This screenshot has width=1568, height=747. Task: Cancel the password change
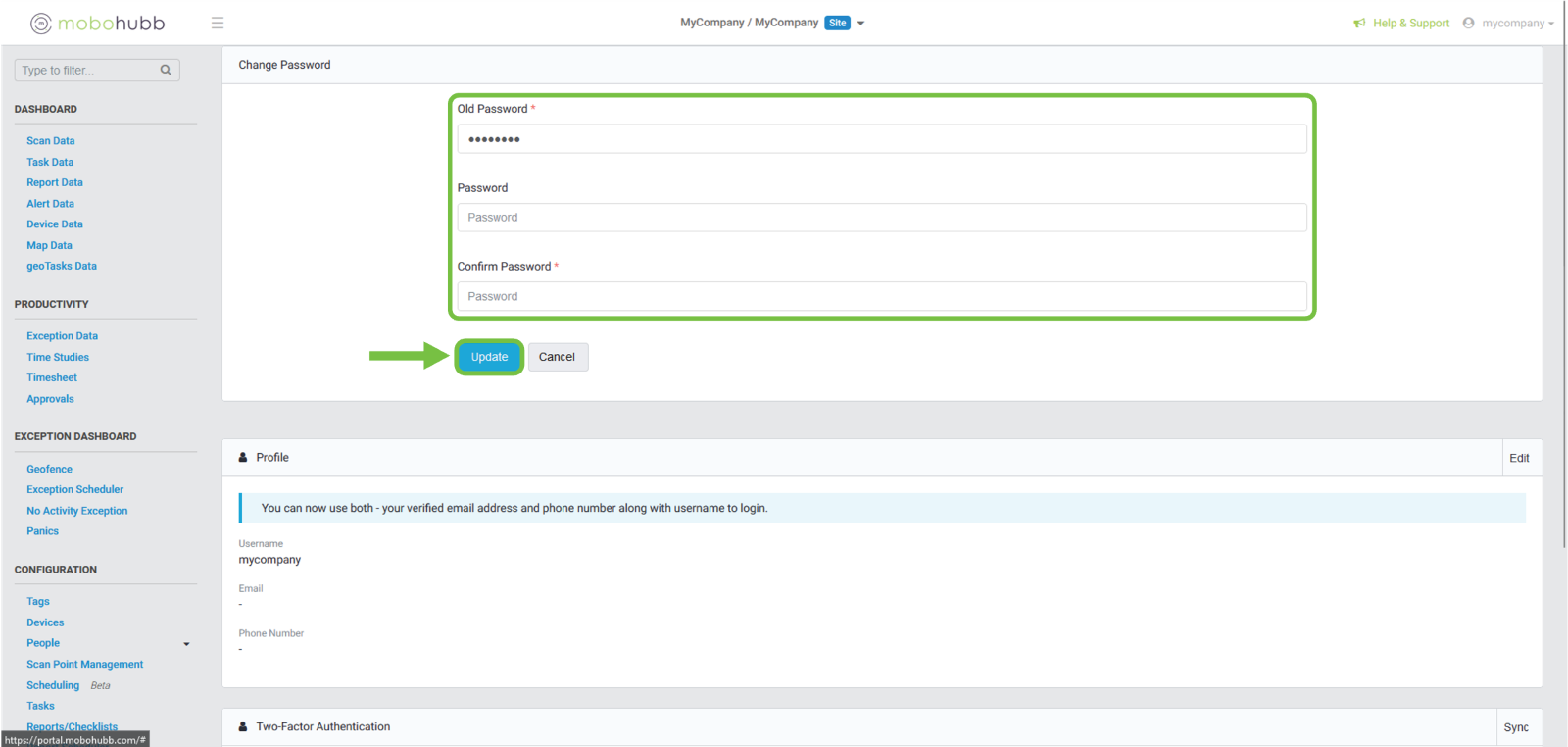[557, 357]
